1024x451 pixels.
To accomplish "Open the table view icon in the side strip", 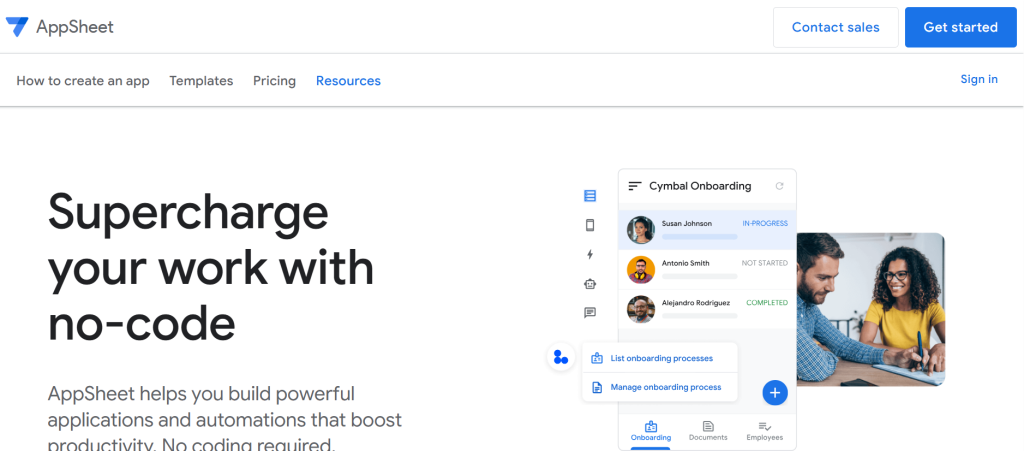I will point(590,196).
